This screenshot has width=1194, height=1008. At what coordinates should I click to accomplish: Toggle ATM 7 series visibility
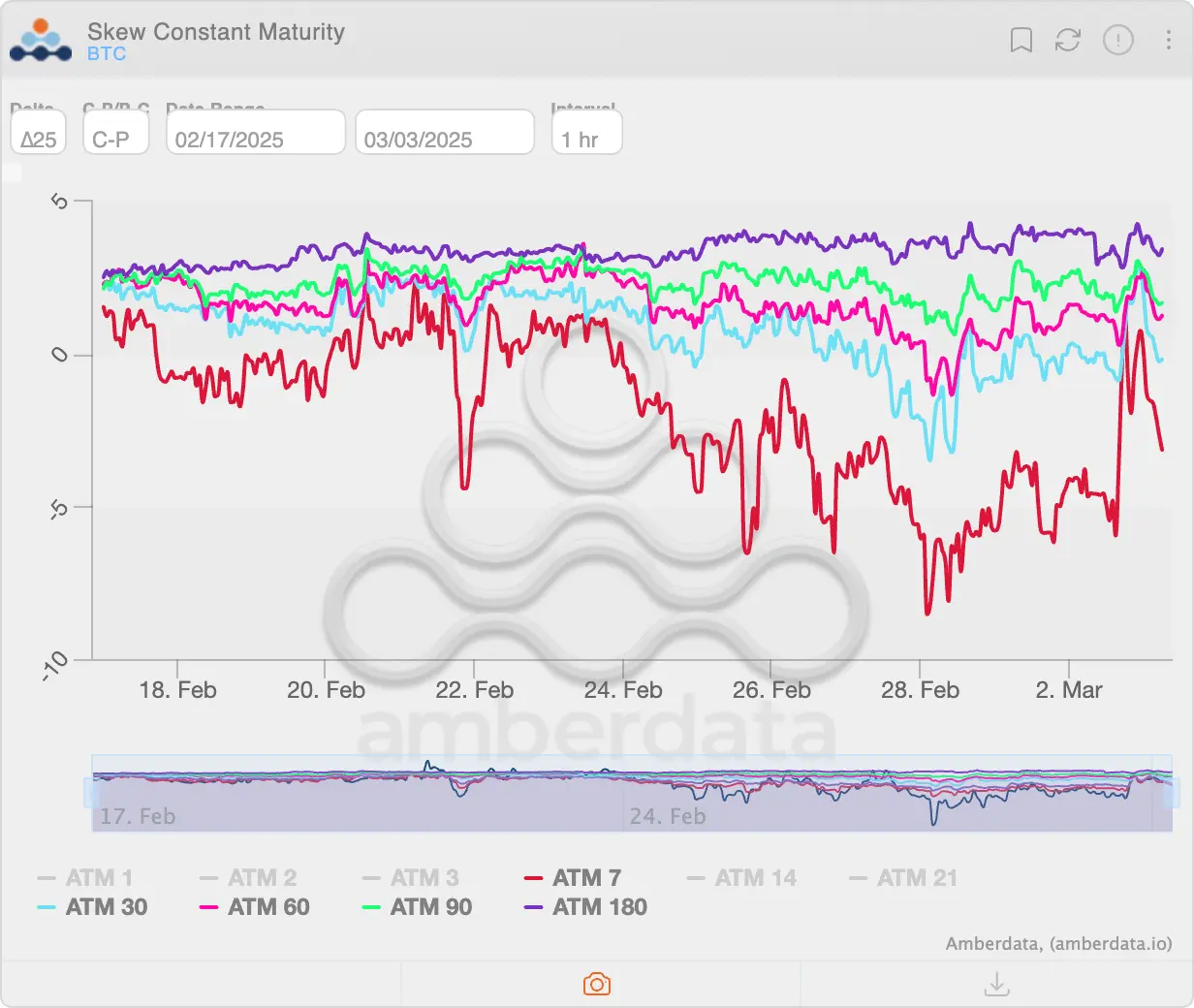pos(573,878)
